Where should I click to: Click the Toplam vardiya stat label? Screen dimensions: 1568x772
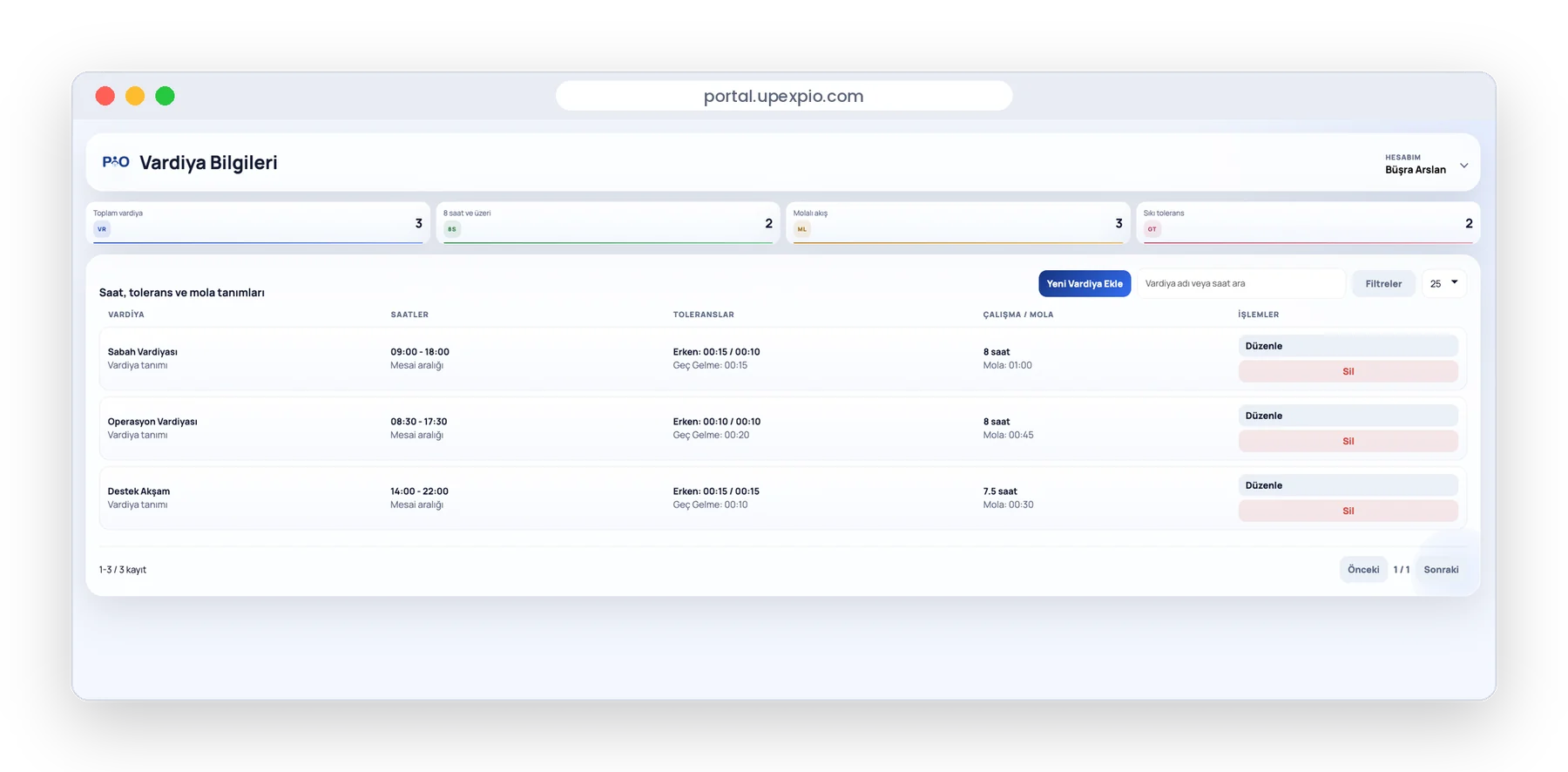click(118, 213)
